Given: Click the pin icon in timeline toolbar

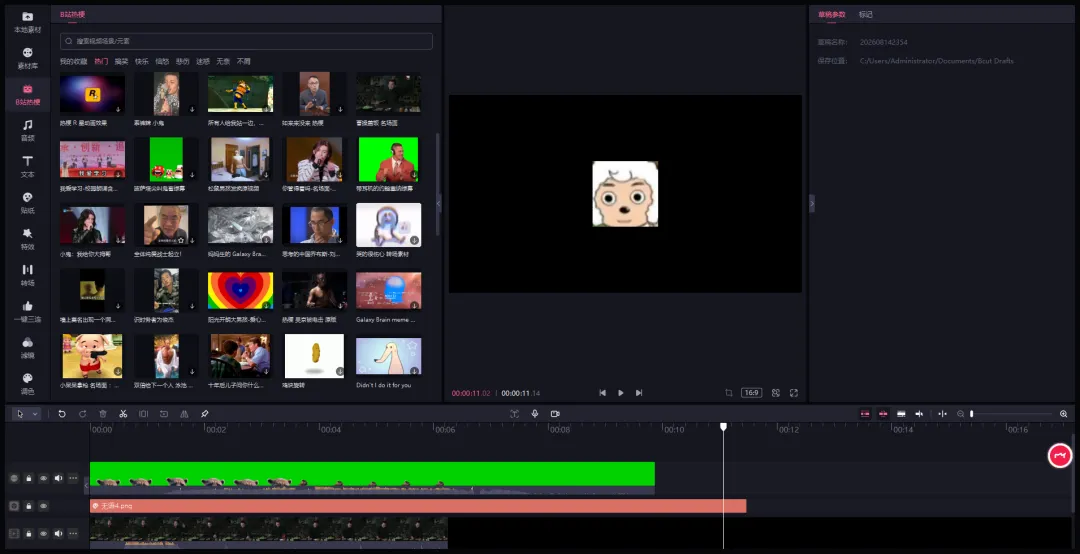Looking at the screenshot, I should [x=205, y=413].
